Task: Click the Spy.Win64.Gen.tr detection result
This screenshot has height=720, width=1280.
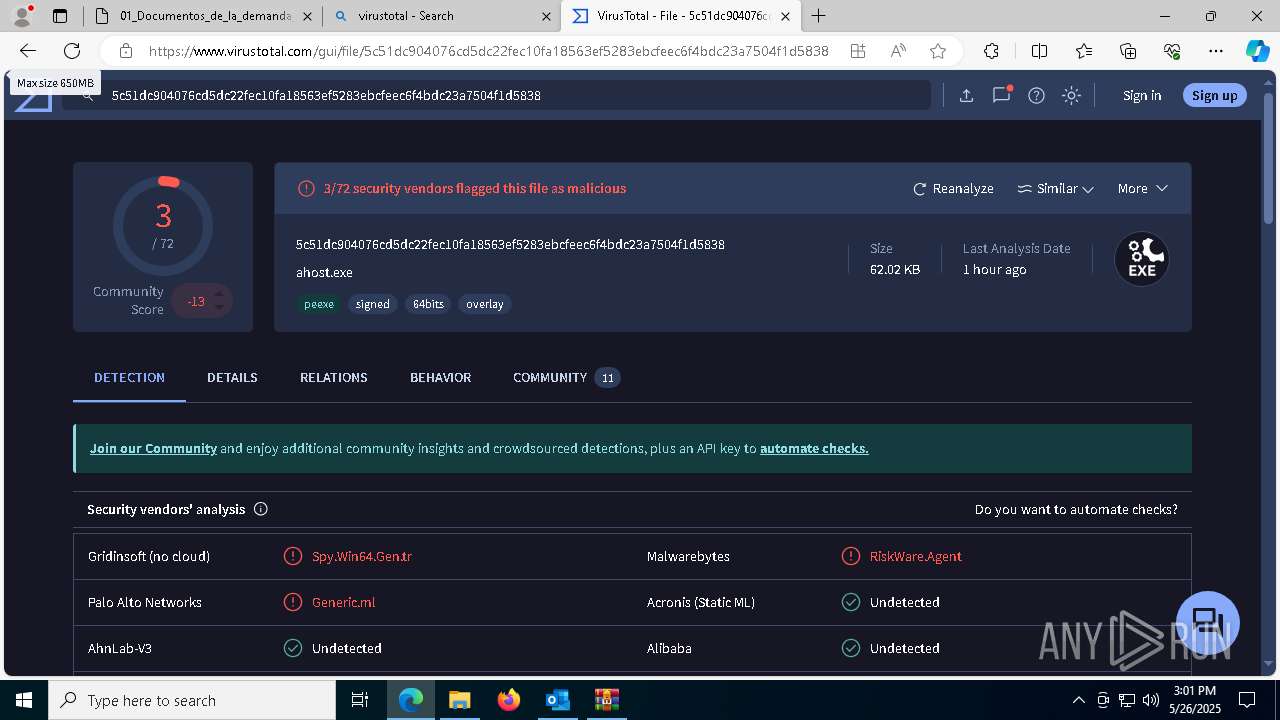Action: coord(362,556)
